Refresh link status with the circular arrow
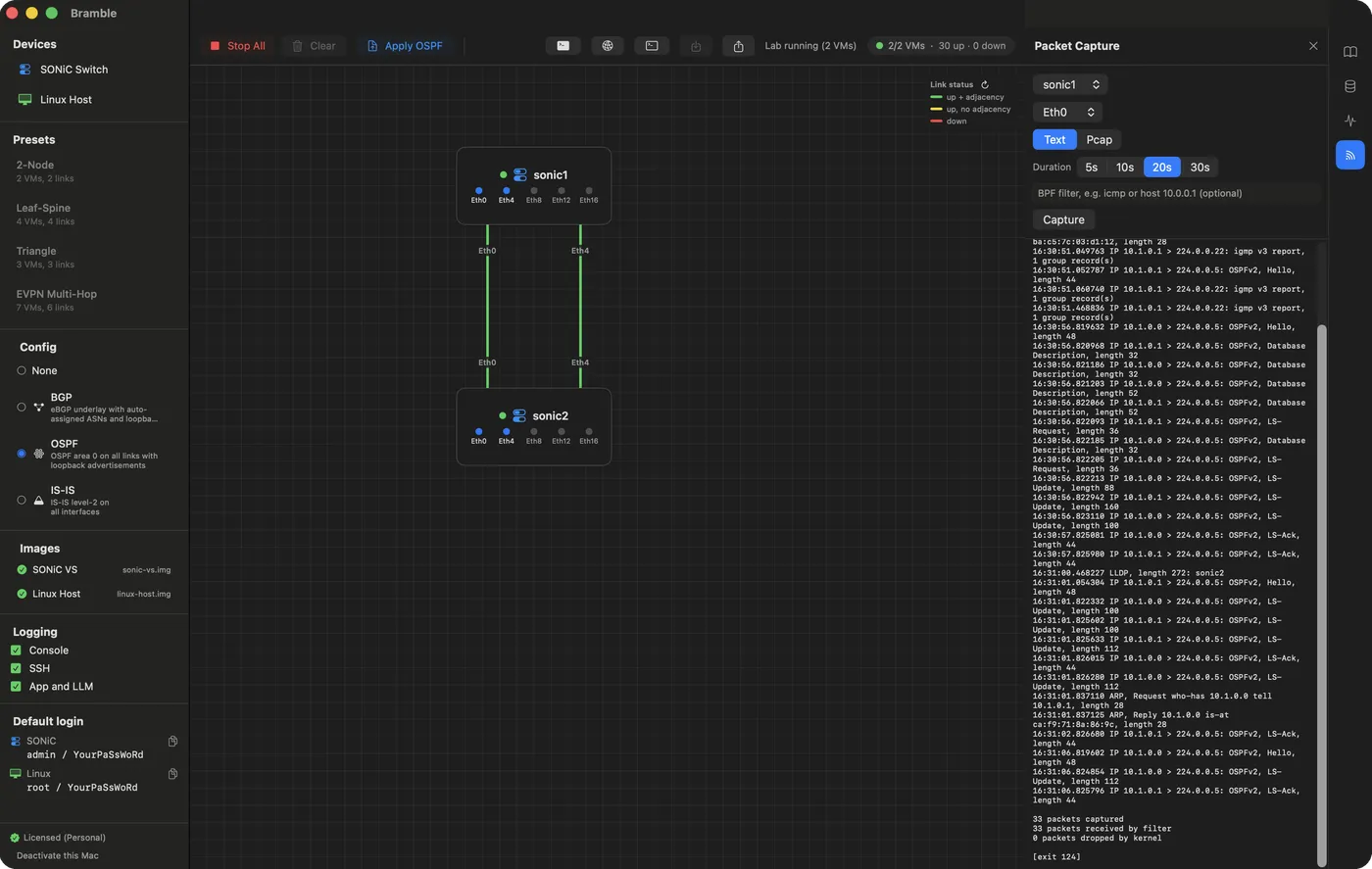This screenshot has width=1372, height=869. pos(985,85)
